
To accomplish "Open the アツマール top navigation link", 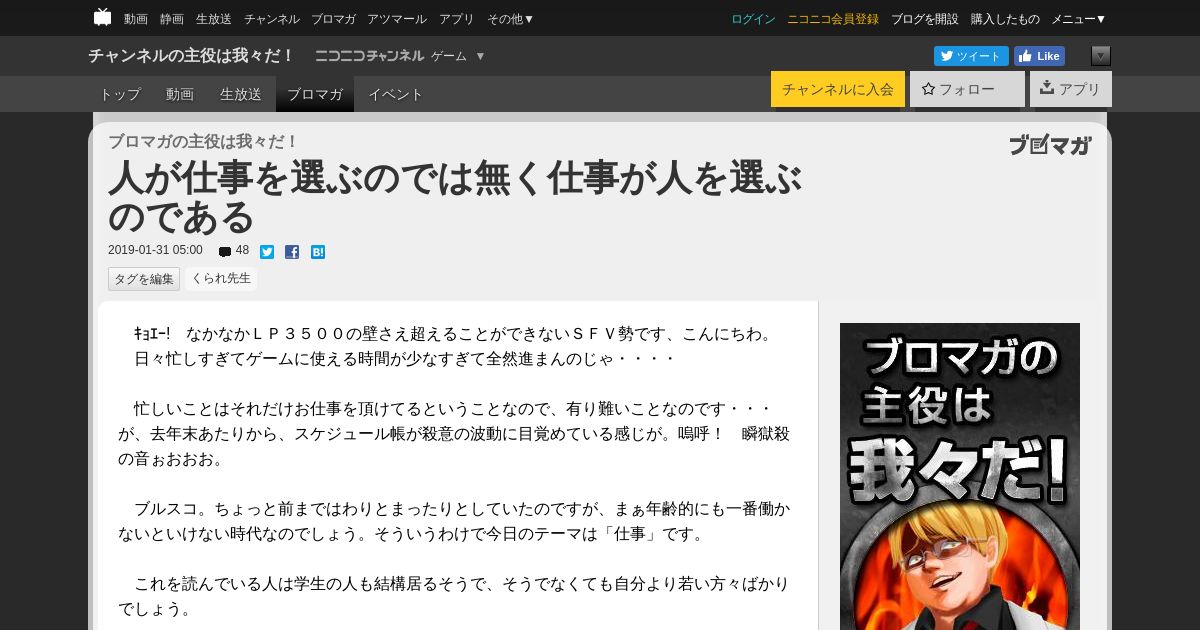I will (x=397, y=19).
